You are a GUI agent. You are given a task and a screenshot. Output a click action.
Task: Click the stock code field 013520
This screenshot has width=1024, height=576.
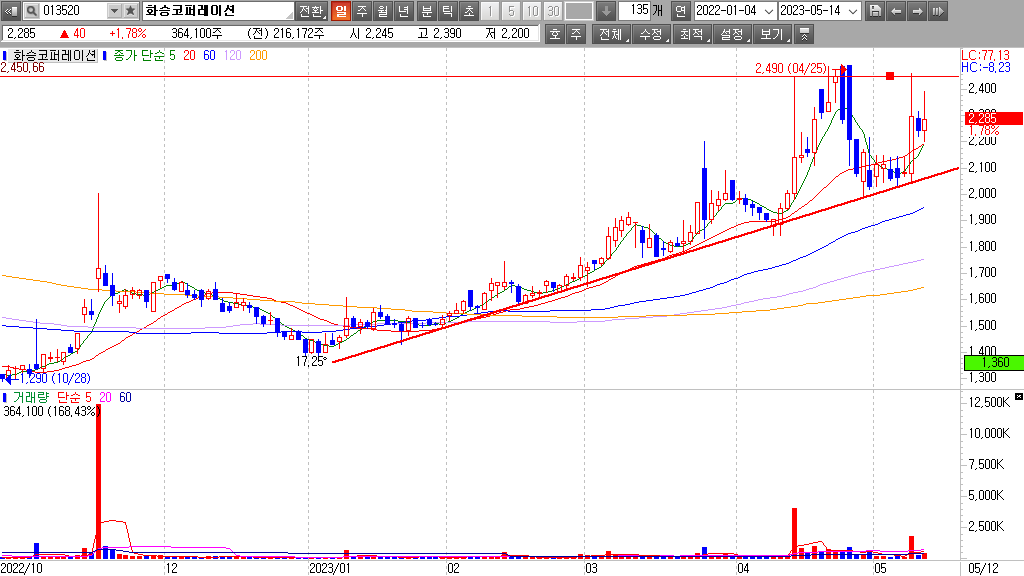tap(72, 11)
